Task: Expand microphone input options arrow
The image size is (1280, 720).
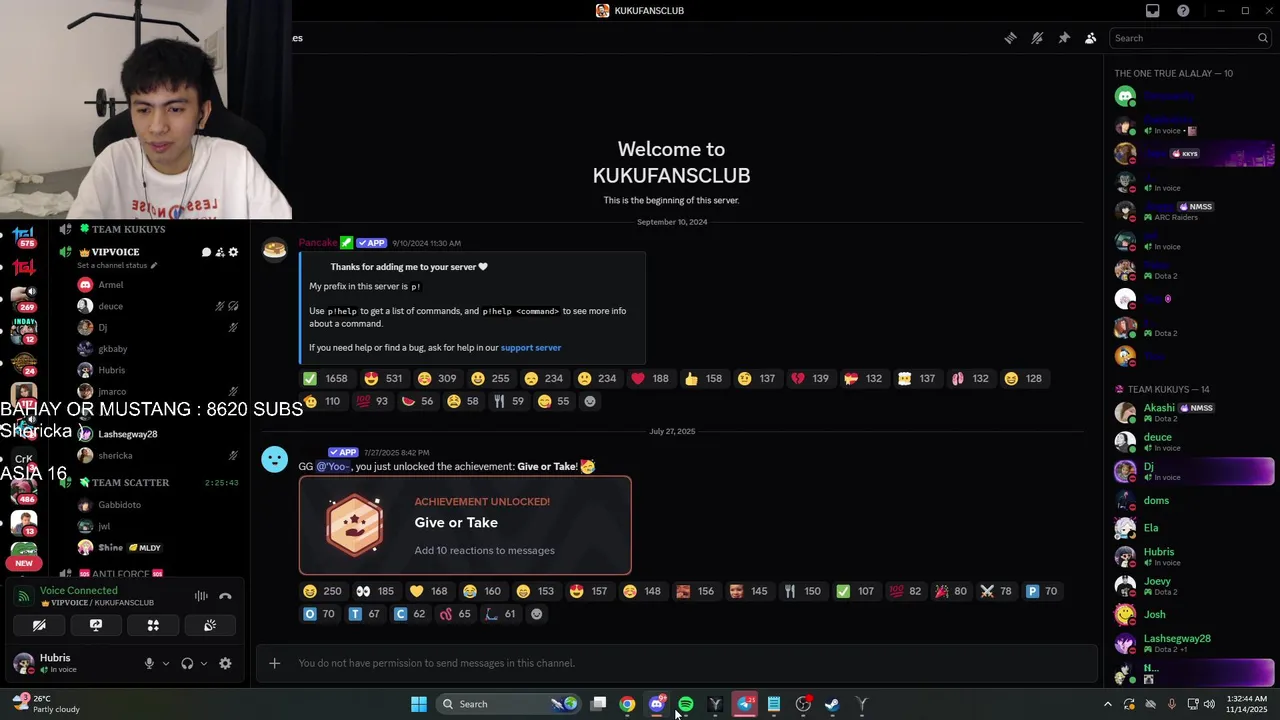Action: 166,663
